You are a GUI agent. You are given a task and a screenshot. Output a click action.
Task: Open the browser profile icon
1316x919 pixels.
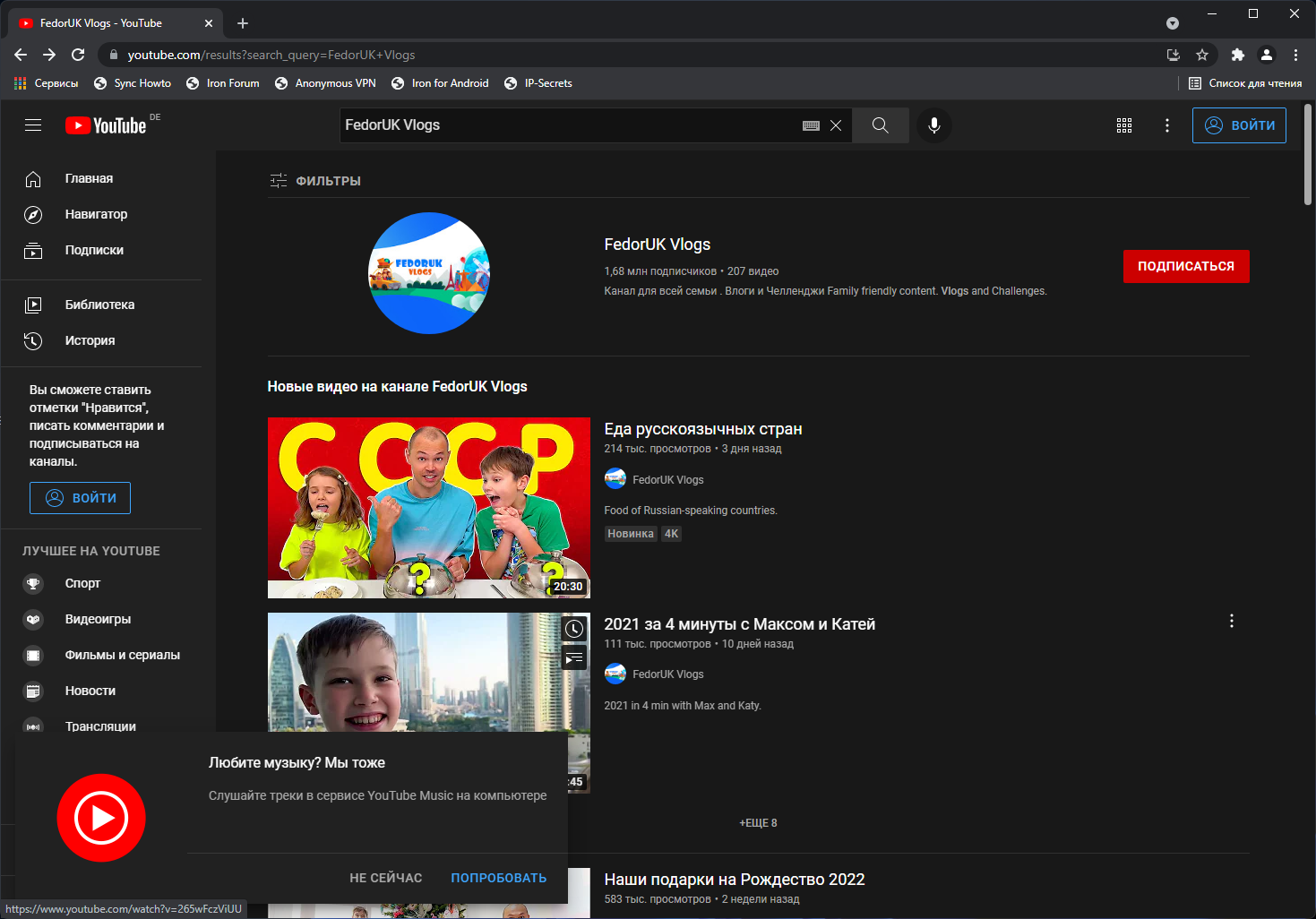[1267, 55]
